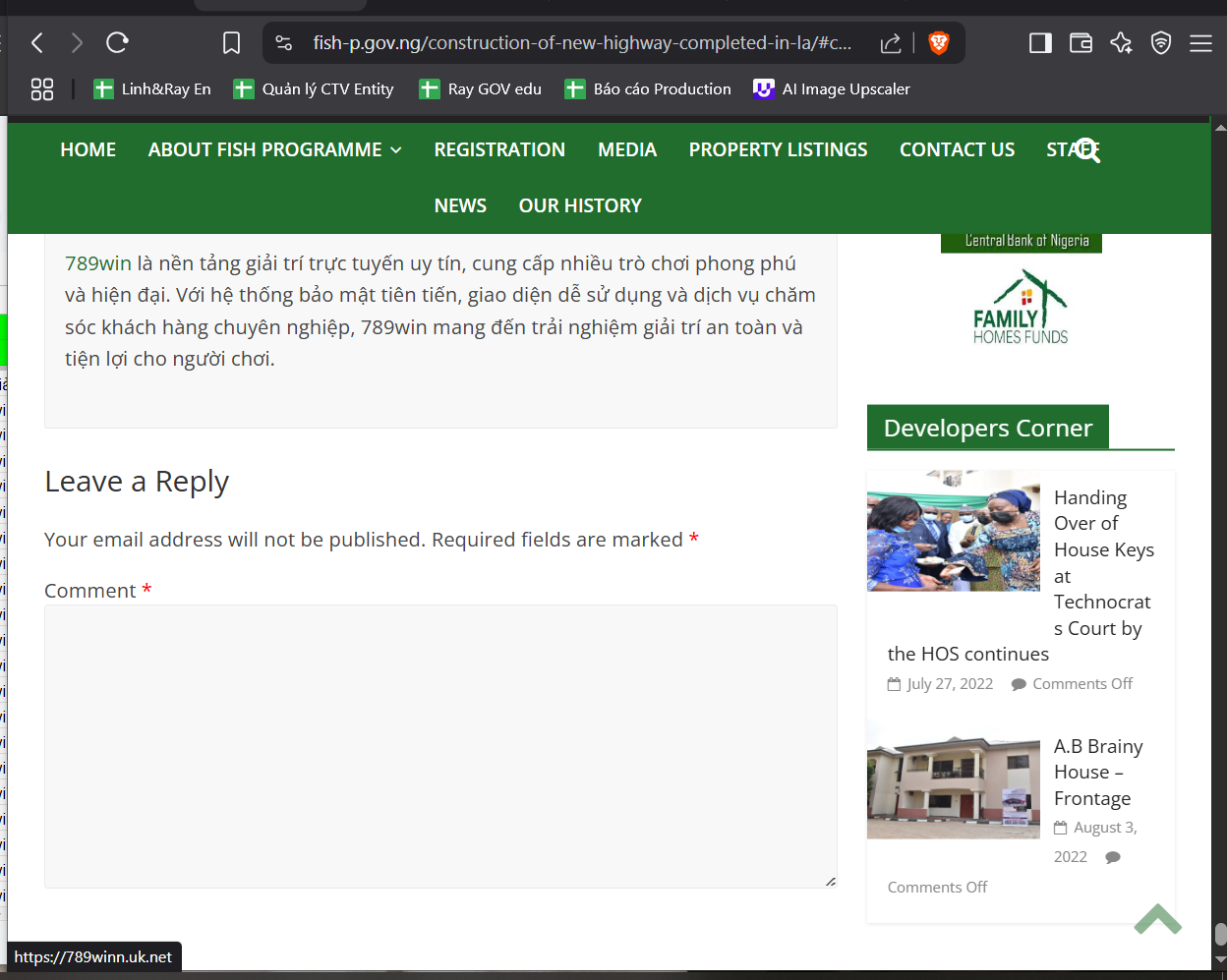1227x980 pixels.
Task: Bookmark this page with the bookmark icon
Action: tap(232, 42)
